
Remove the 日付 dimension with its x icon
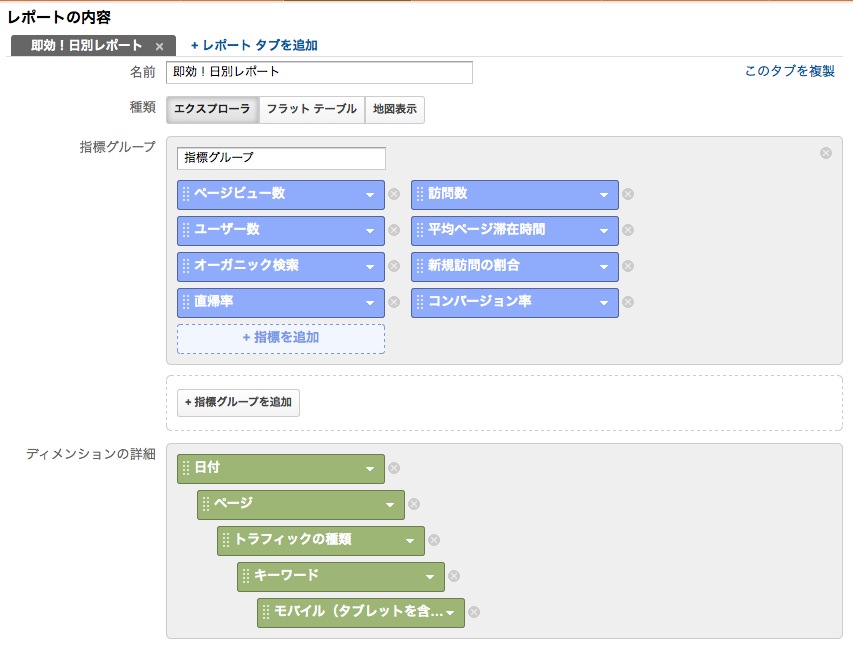click(x=394, y=468)
